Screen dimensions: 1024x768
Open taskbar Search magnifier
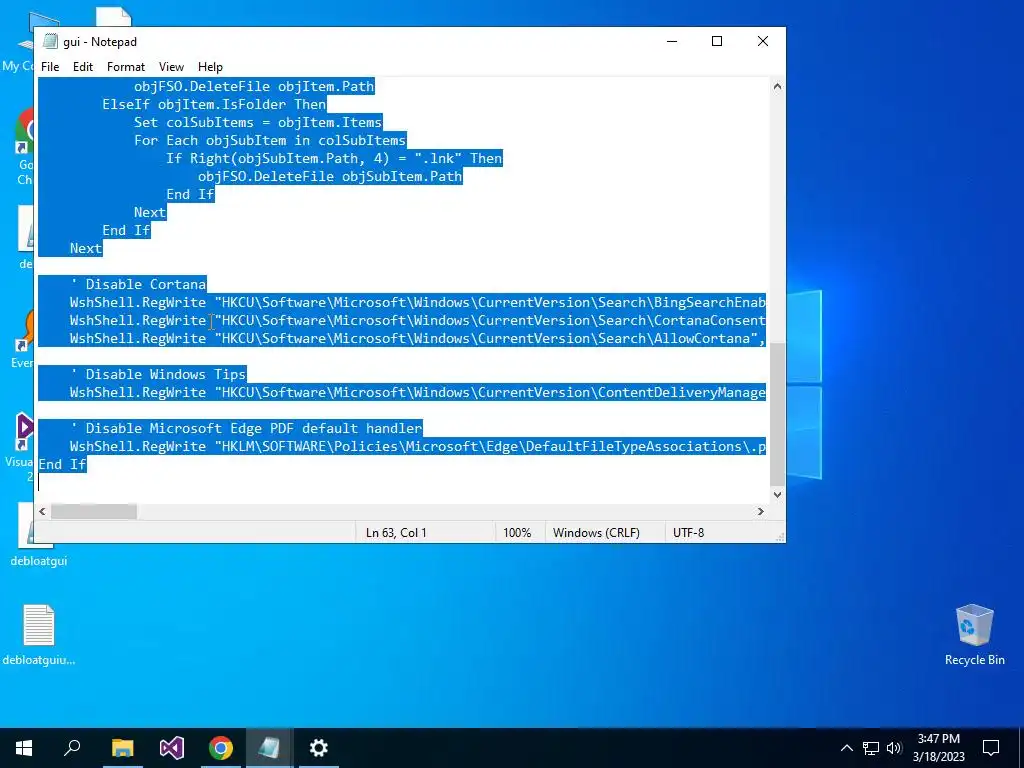tap(72, 748)
